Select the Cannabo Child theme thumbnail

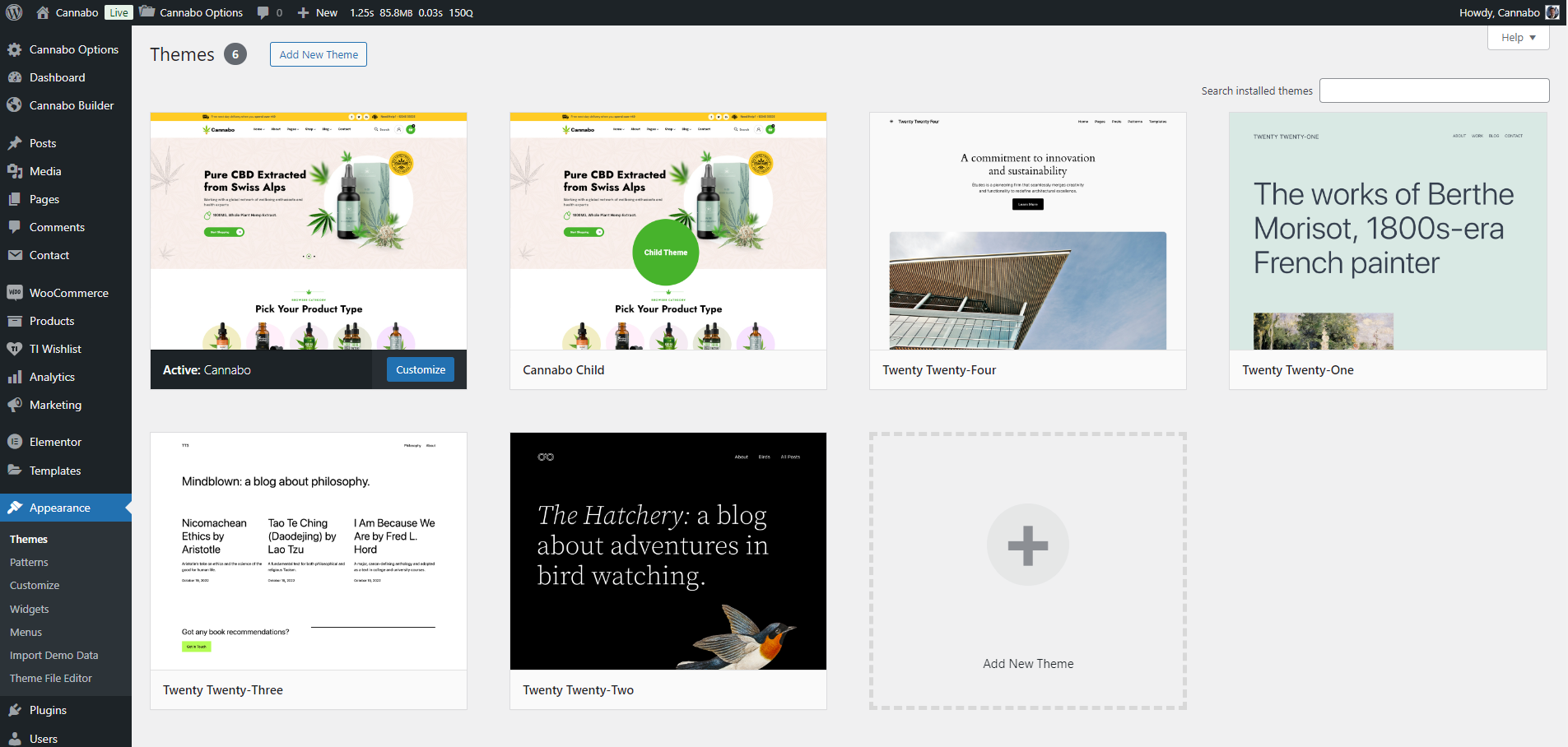tap(668, 231)
